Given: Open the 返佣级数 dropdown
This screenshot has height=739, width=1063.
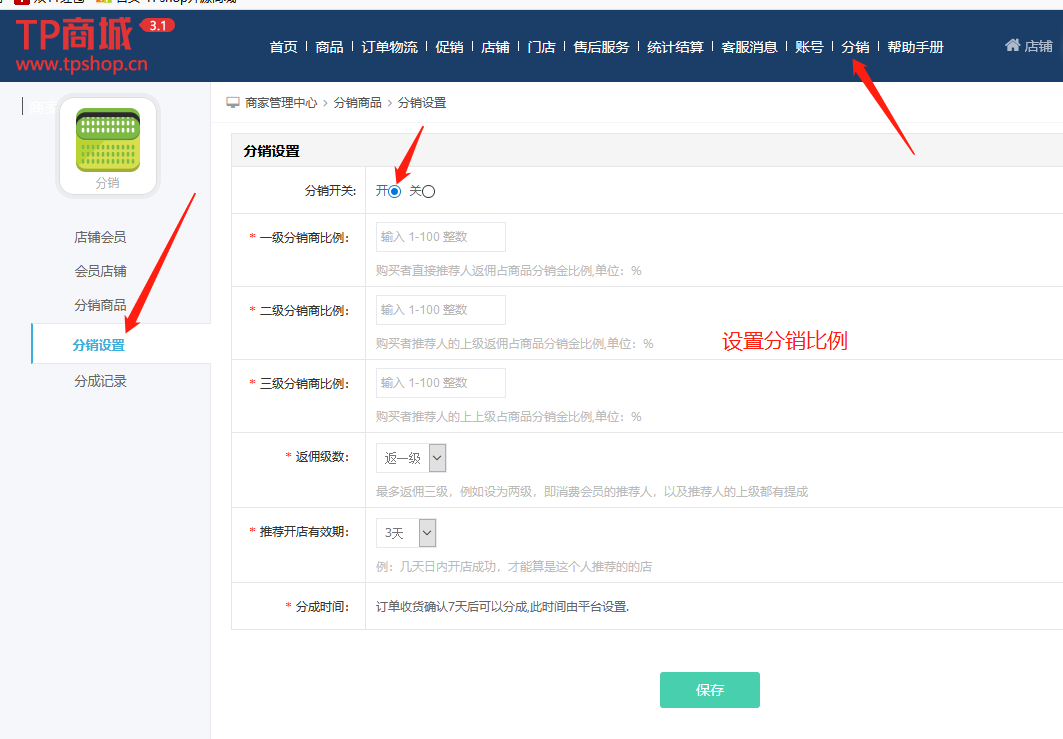Looking at the screenshot, I should (x=411, y=458).
